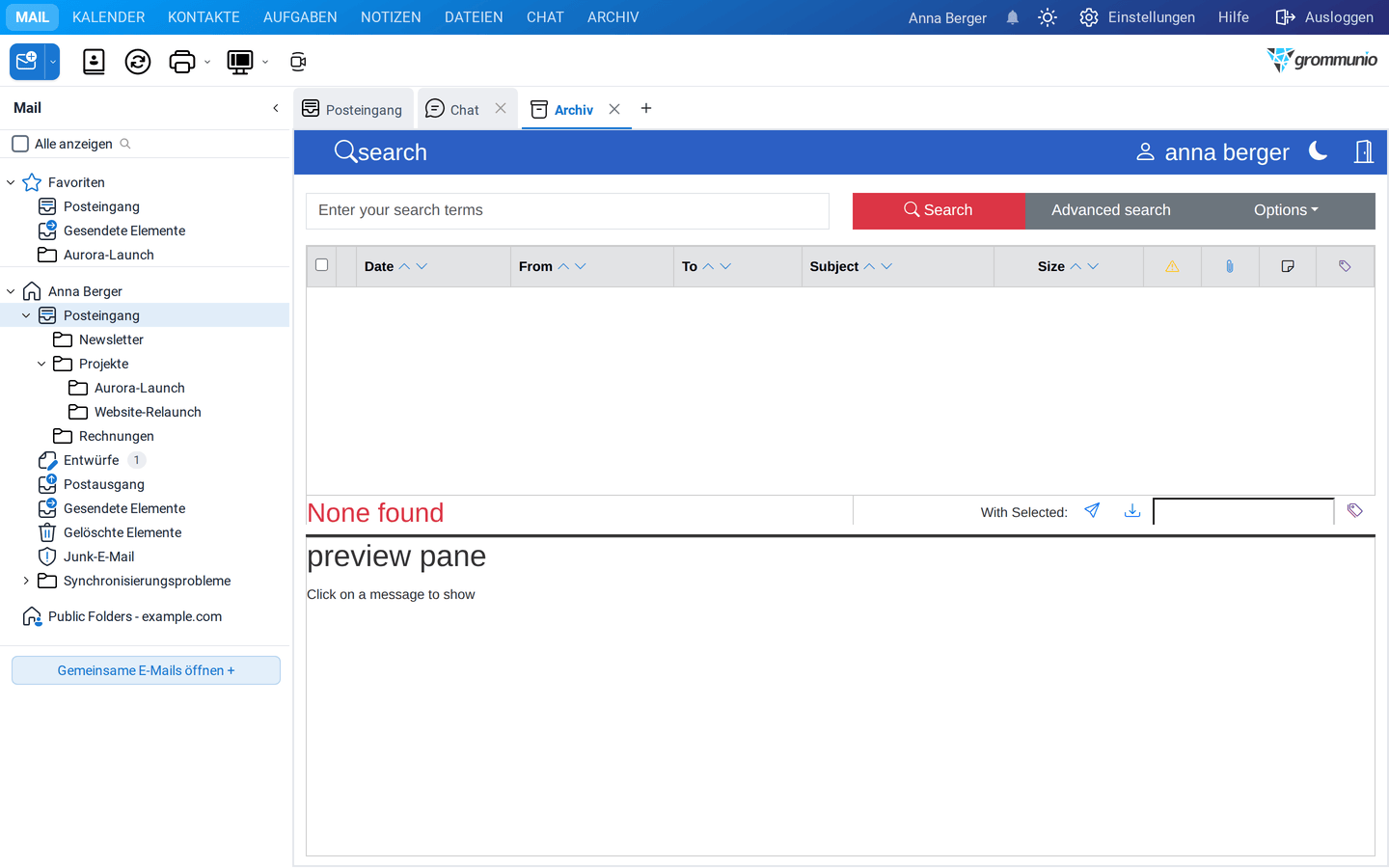Focus the search terms input field
Screen dimensions: 1389x868
[567, 210]
